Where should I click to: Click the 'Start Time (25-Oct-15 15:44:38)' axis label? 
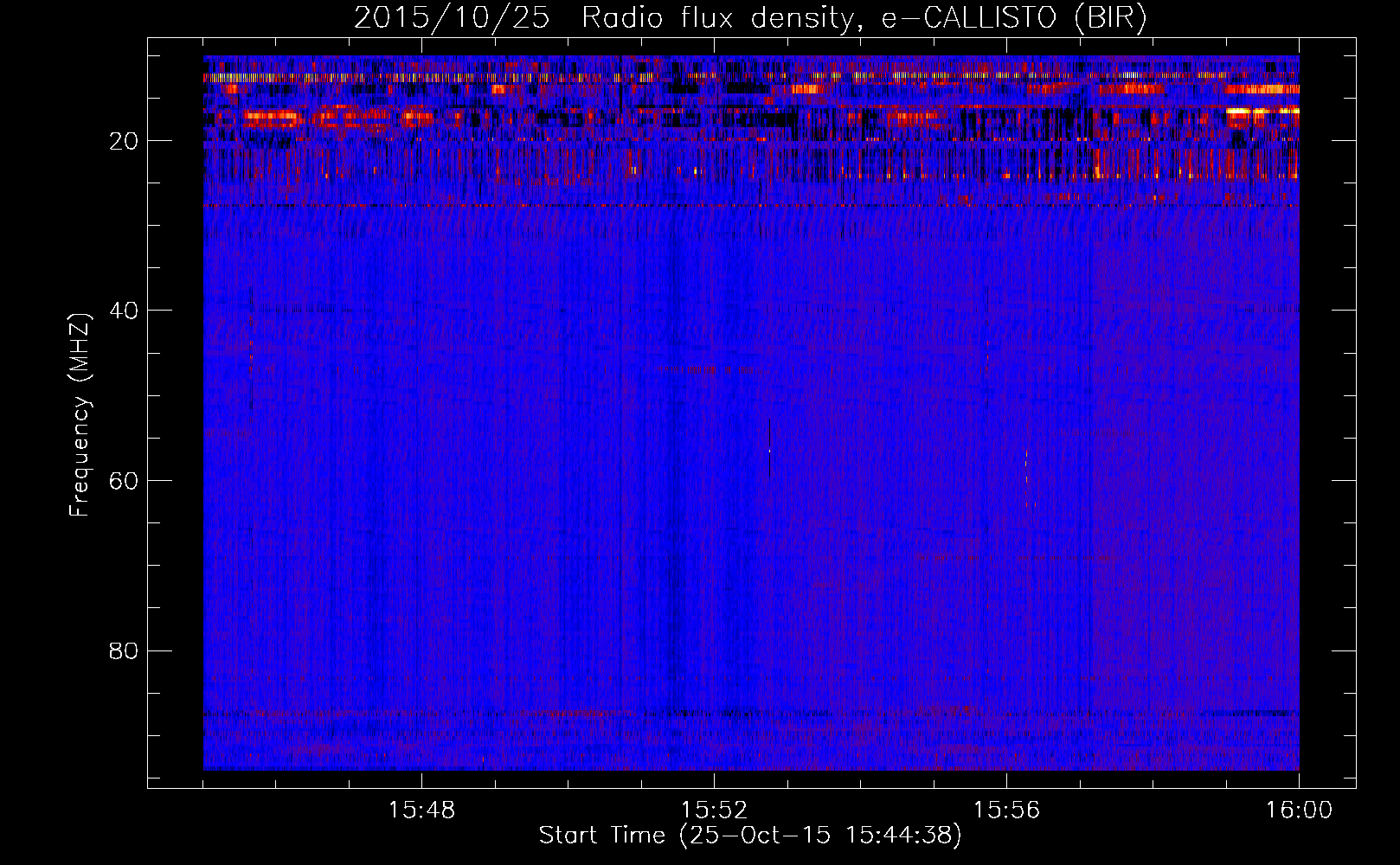click(x=750, y=836)
